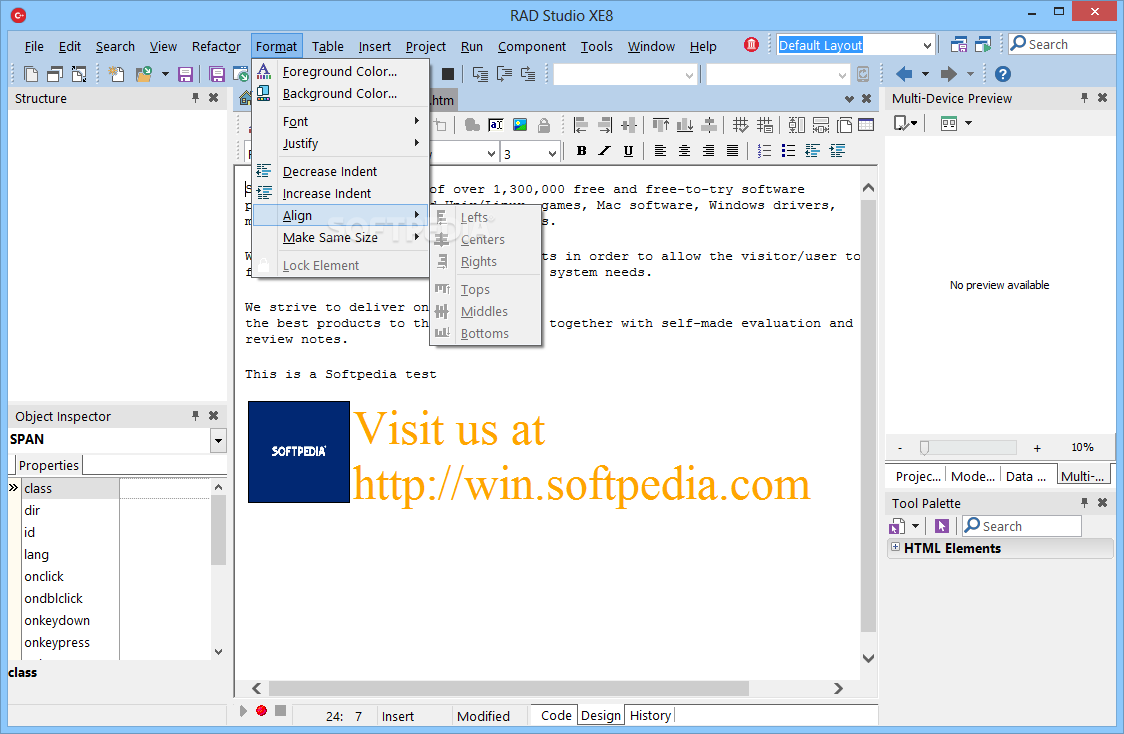Click the selection pointer icon in Tool Palette
Viewport: 1124px width, 734px height.
click(942, 526)
